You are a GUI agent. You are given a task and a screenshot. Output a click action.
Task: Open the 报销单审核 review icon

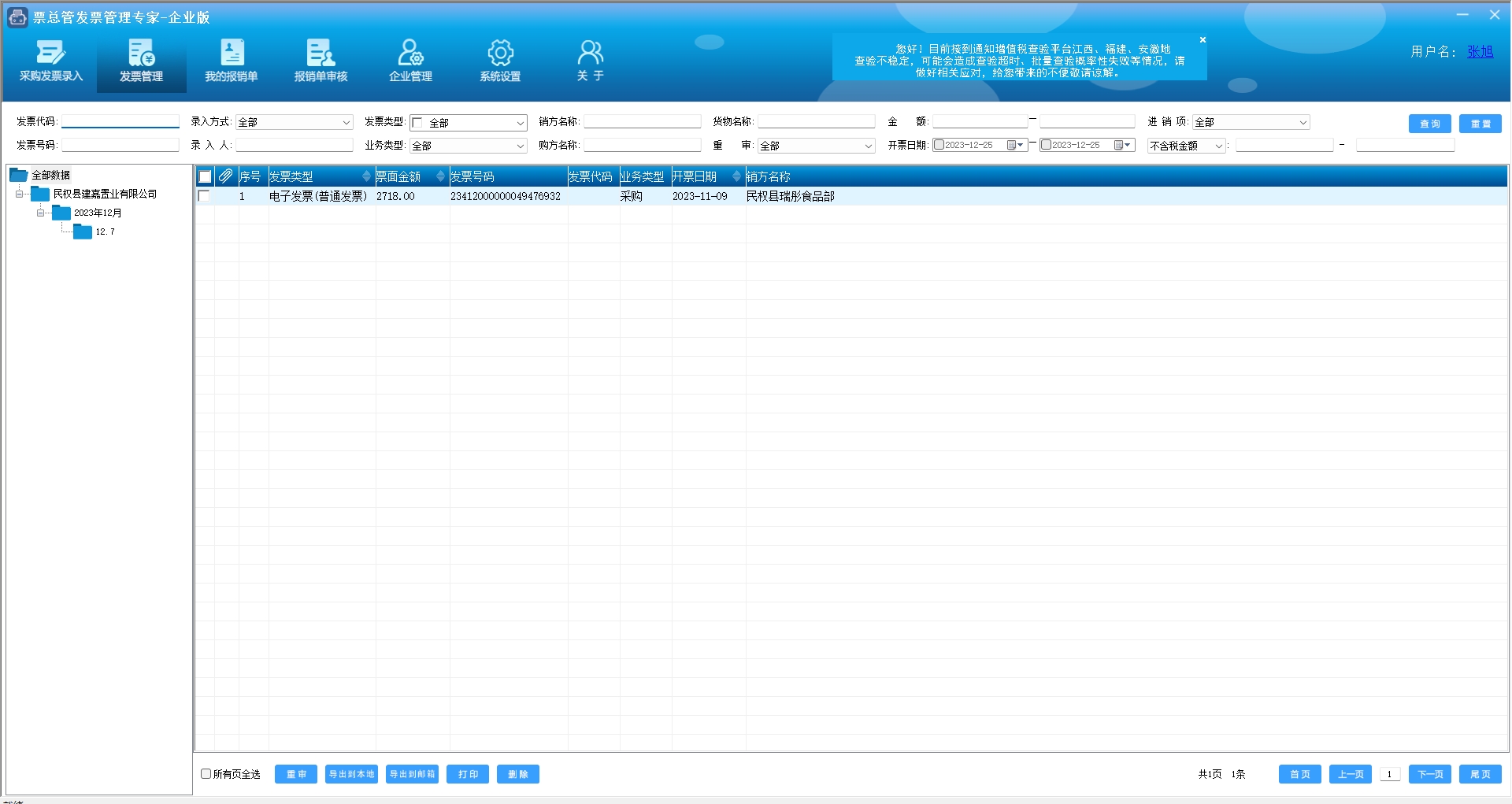click(x=321, y=54)
